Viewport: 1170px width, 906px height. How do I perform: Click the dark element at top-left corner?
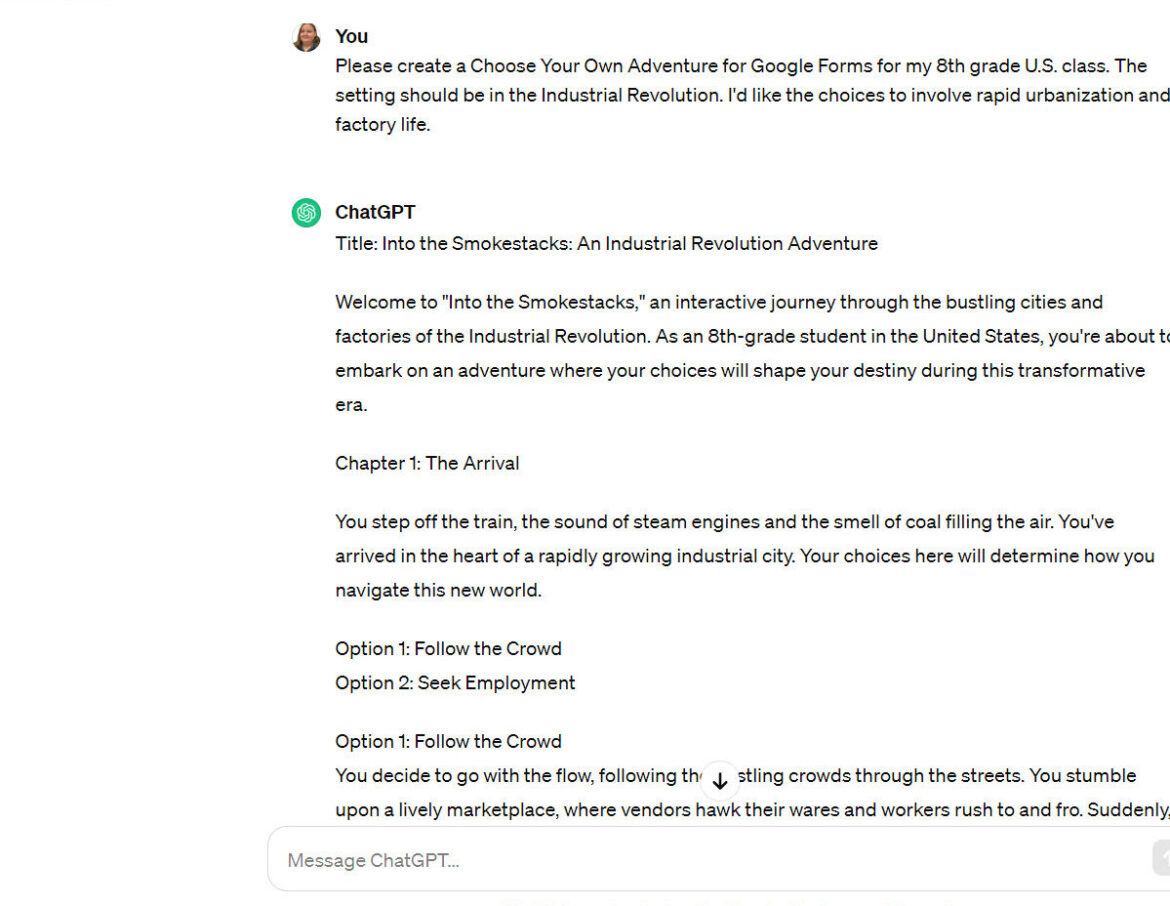click(x=30, y=4)
